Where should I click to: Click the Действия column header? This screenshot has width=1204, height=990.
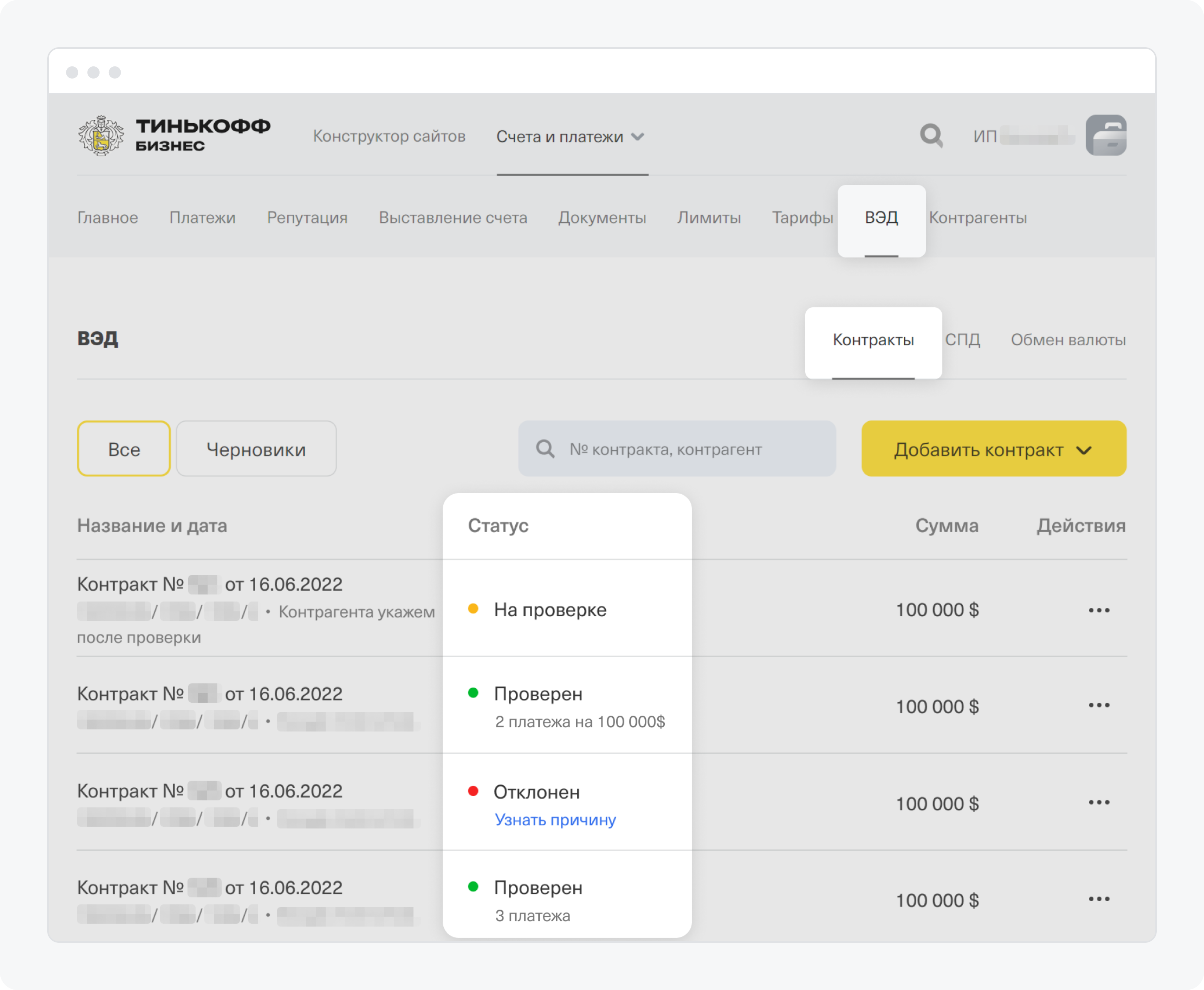point(1081,525)
